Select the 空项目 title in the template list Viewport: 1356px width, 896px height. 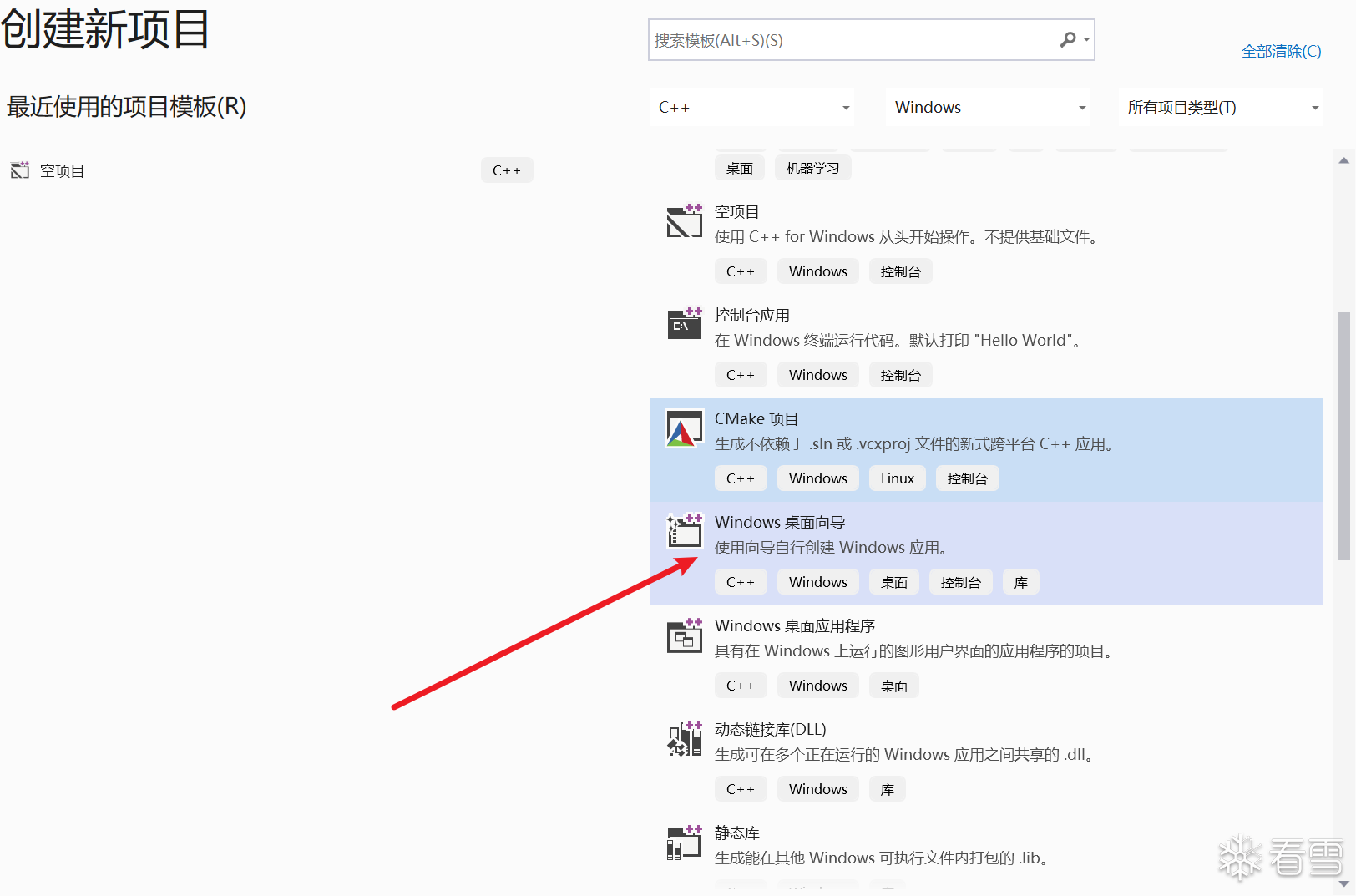[x=736, y=212]
